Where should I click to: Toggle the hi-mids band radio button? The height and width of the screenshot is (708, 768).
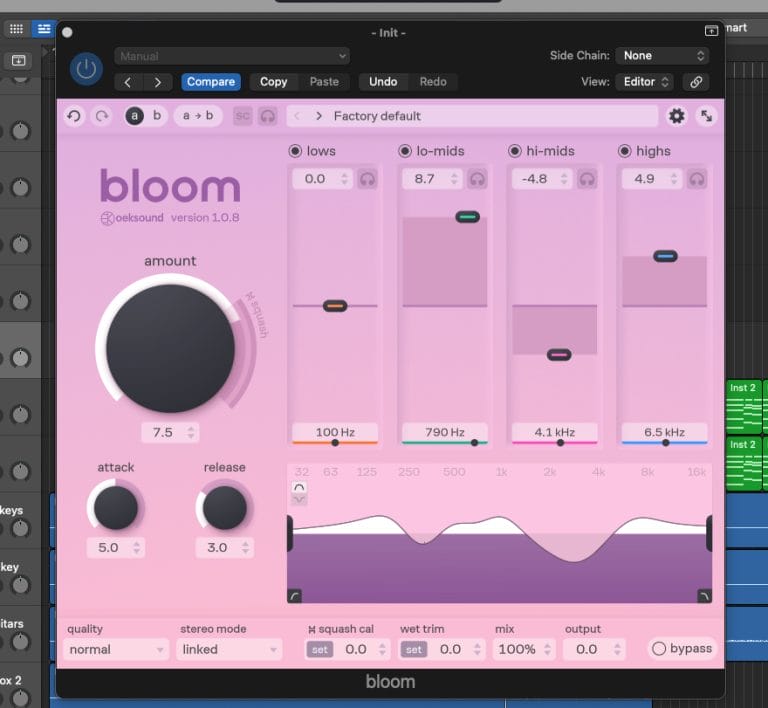514,151
